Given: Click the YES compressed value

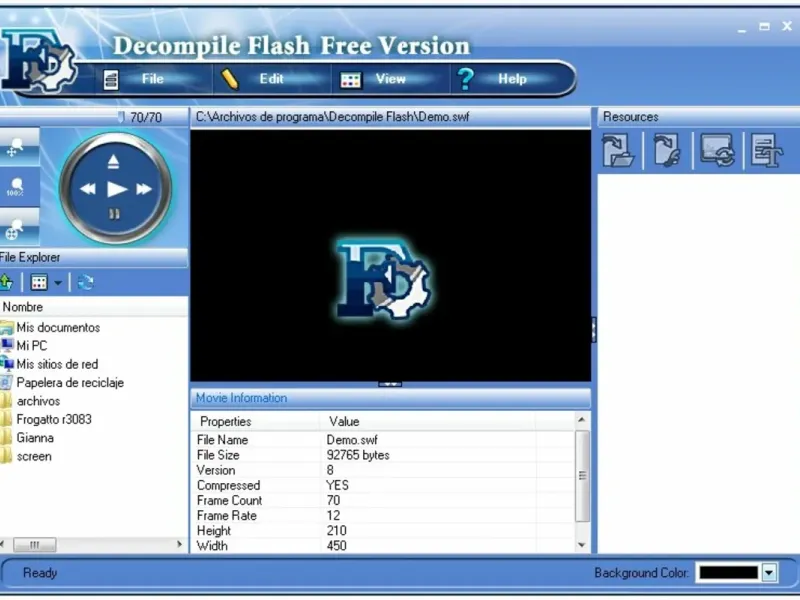Looking at the screenshot, I should pos(337,485).
